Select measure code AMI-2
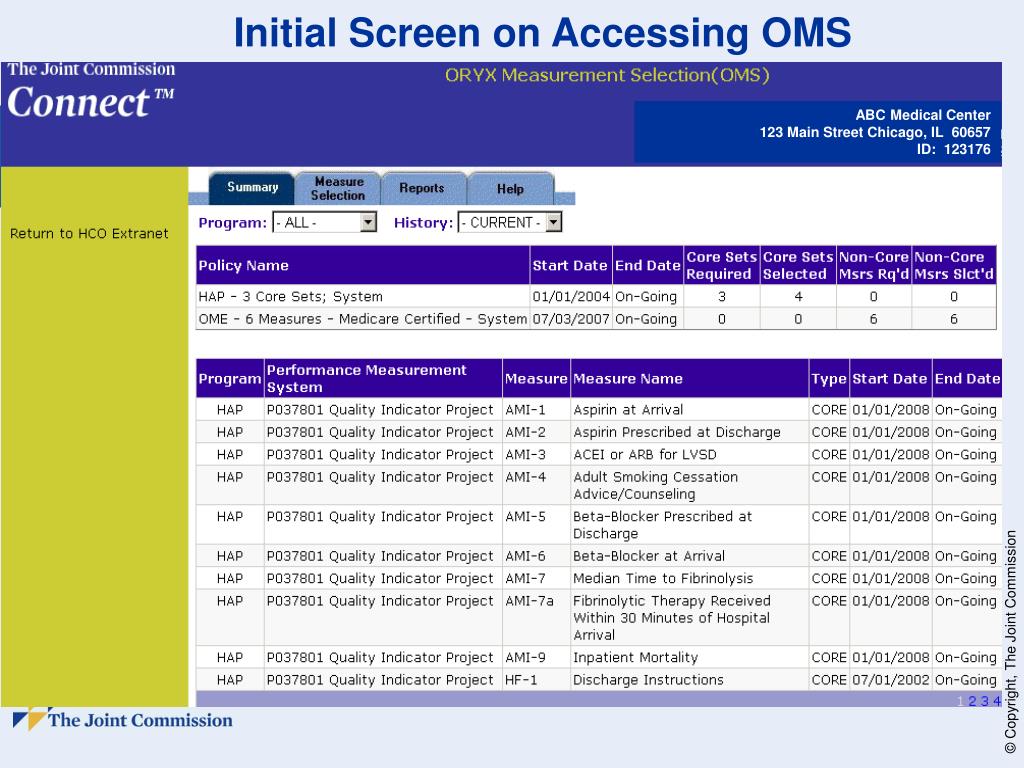The height and width of the screenshot is (768, 1024). point(525,432)
